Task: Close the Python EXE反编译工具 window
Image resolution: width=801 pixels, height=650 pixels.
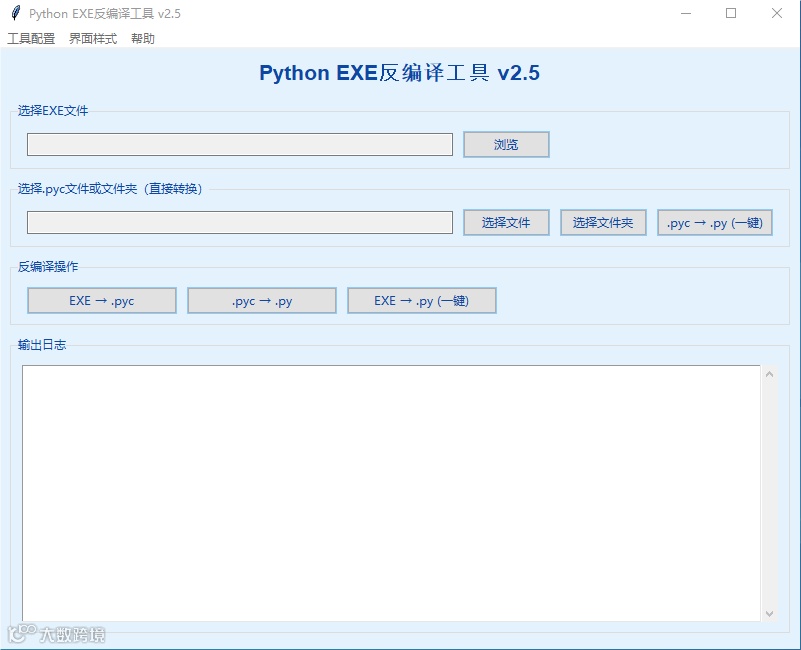Action: click(x=776, y=13)
